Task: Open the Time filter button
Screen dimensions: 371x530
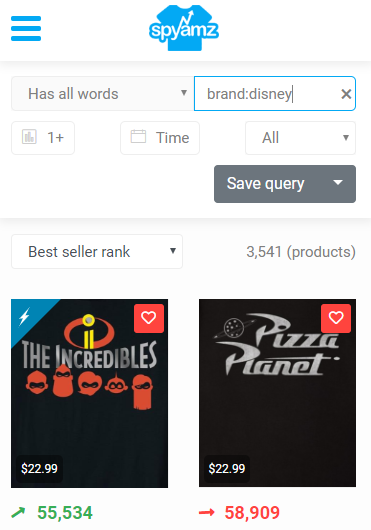Action: tap(160, 138)
